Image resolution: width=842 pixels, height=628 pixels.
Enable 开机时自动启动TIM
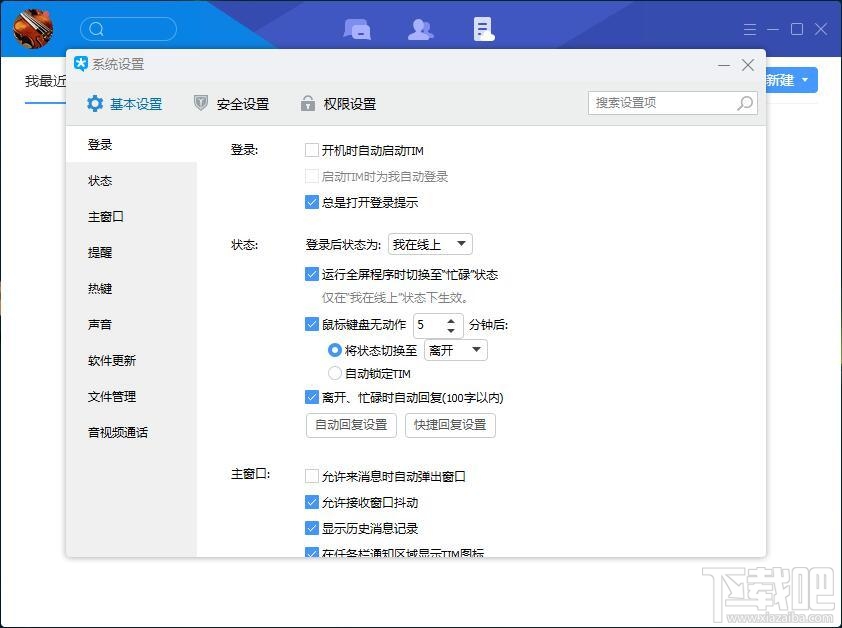click(312, 149)
